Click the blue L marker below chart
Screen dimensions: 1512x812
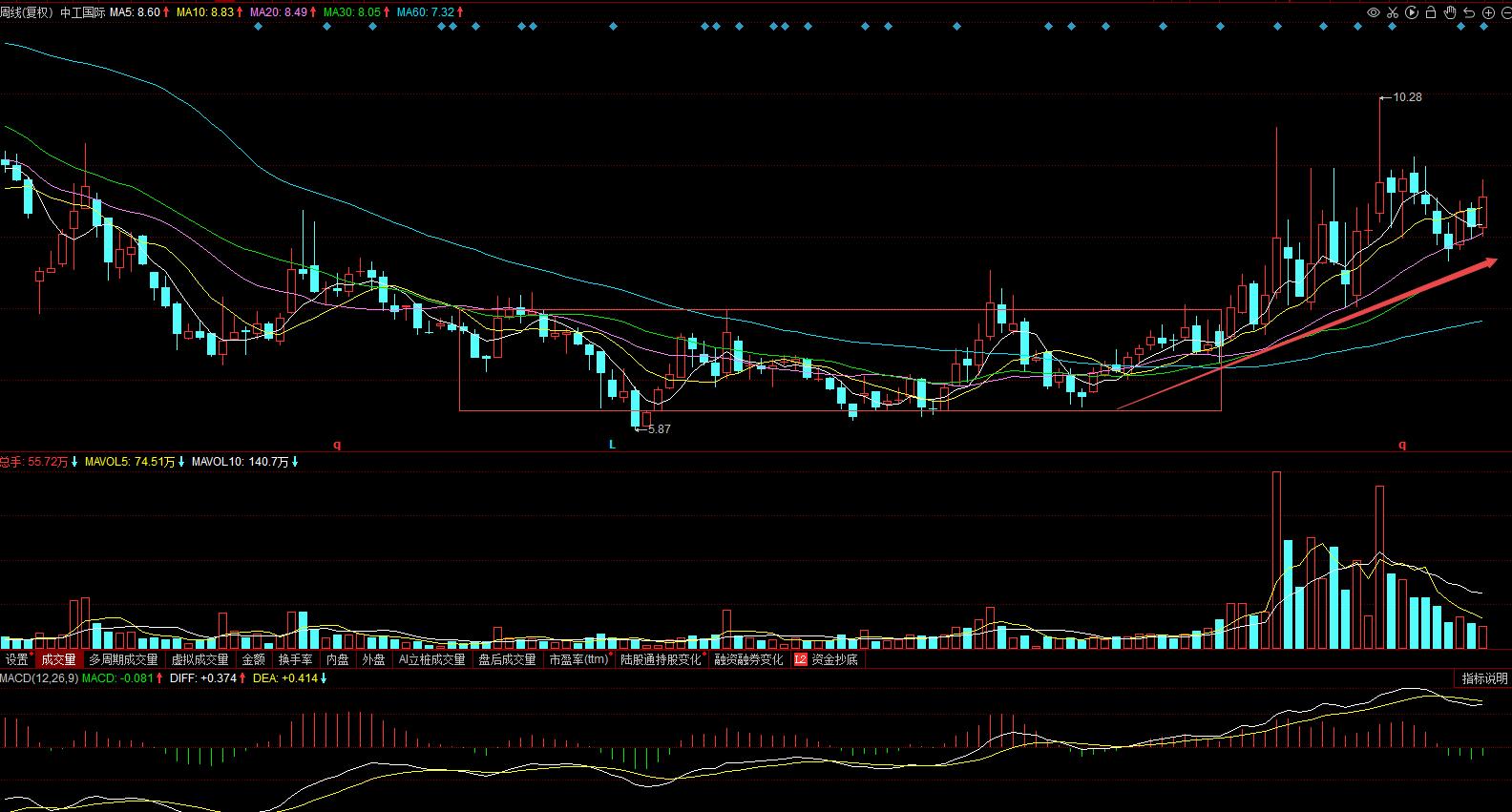[x=612, y=445]
